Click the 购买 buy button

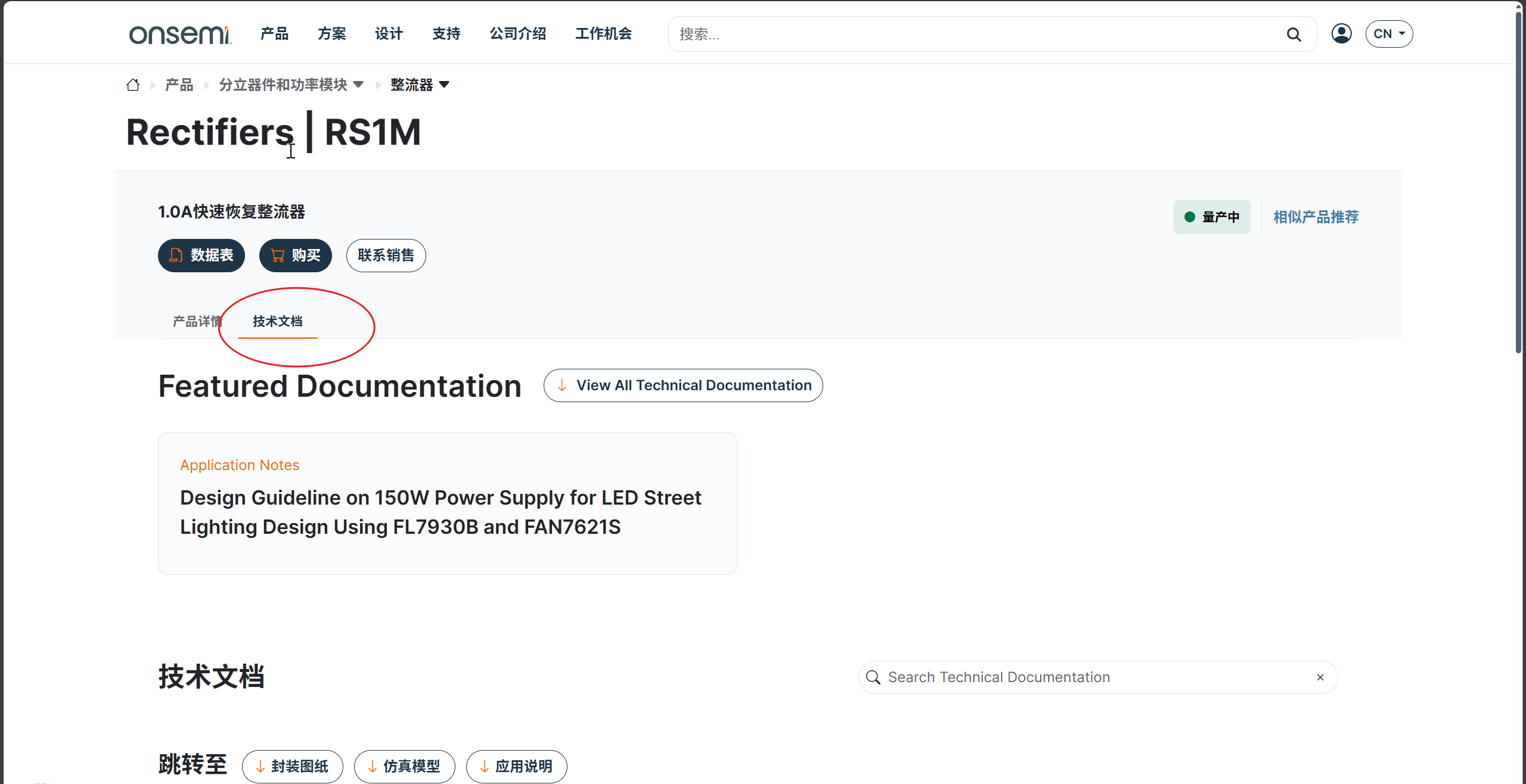(x=296, y=256)
